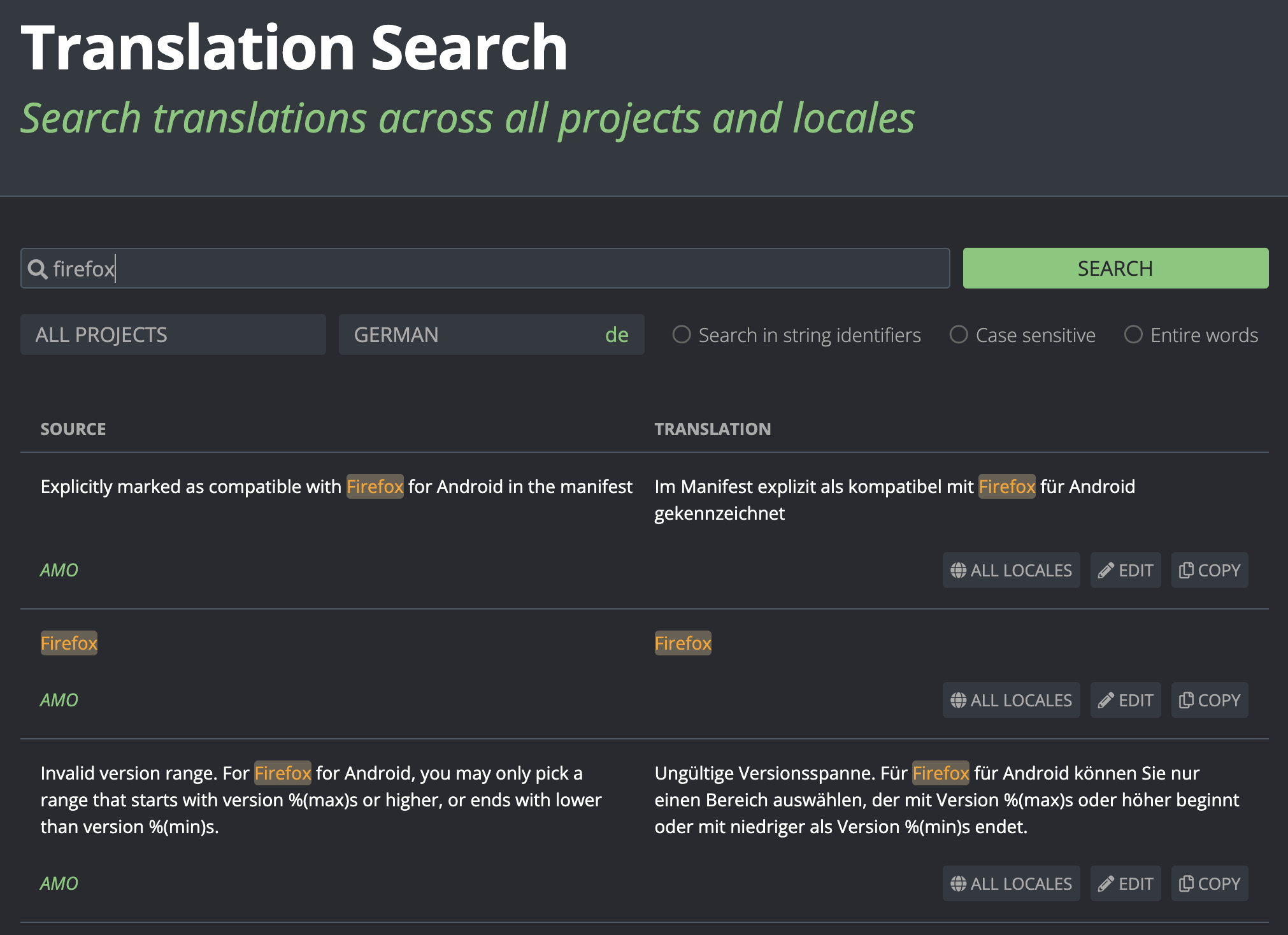Open the All Projects dropdown
Image resolution: width=1288 pixels, height=935 pixels.
[x=173, y=335]
